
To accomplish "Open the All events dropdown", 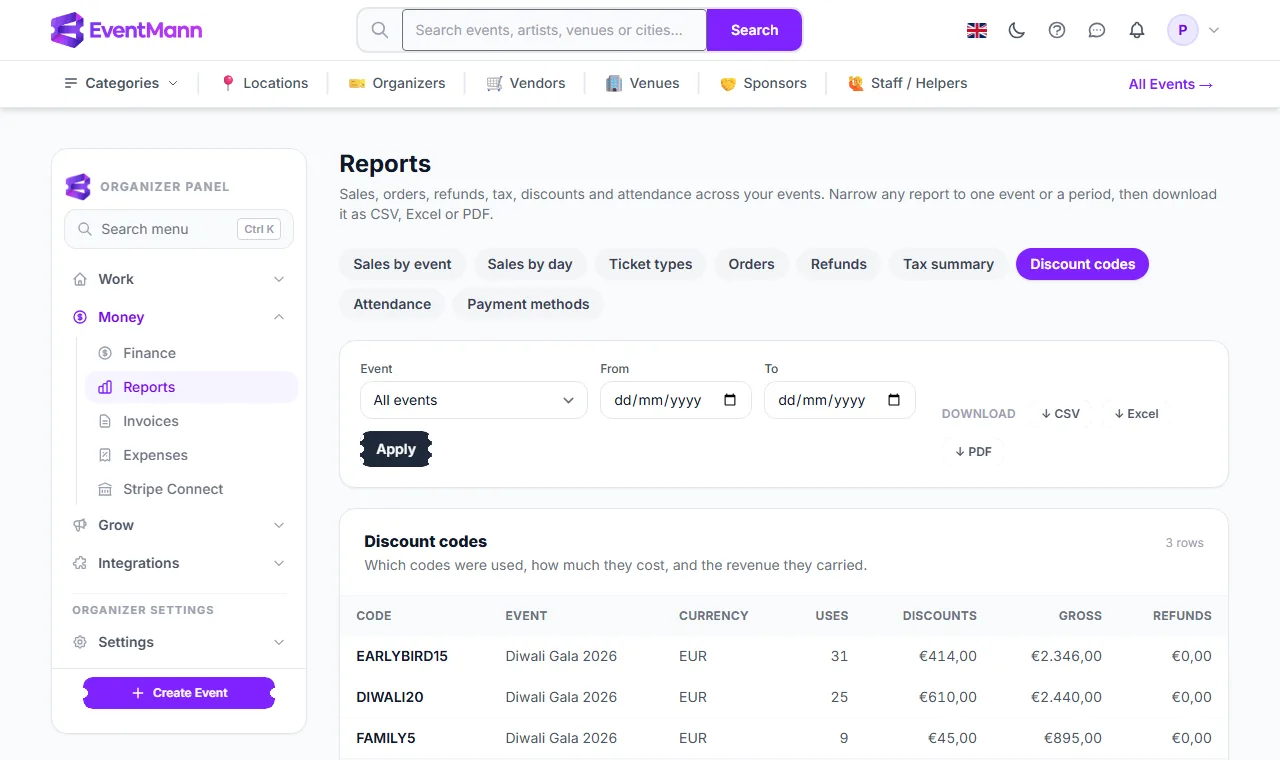I will 474,400.
